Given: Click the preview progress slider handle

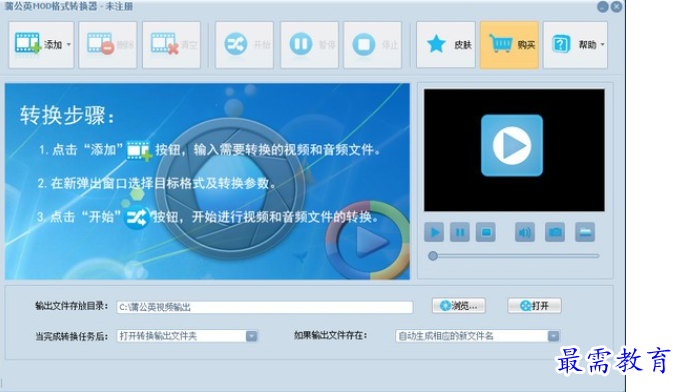Looking at the screenshot, I should click(433, 256).
